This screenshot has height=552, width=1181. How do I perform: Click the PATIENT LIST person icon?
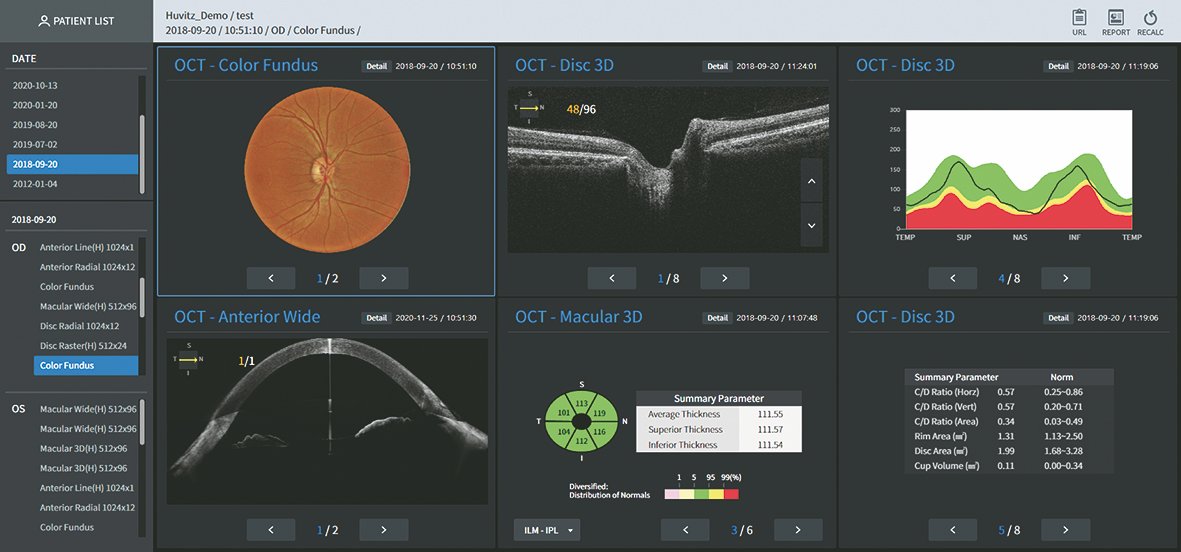point(44,21)
